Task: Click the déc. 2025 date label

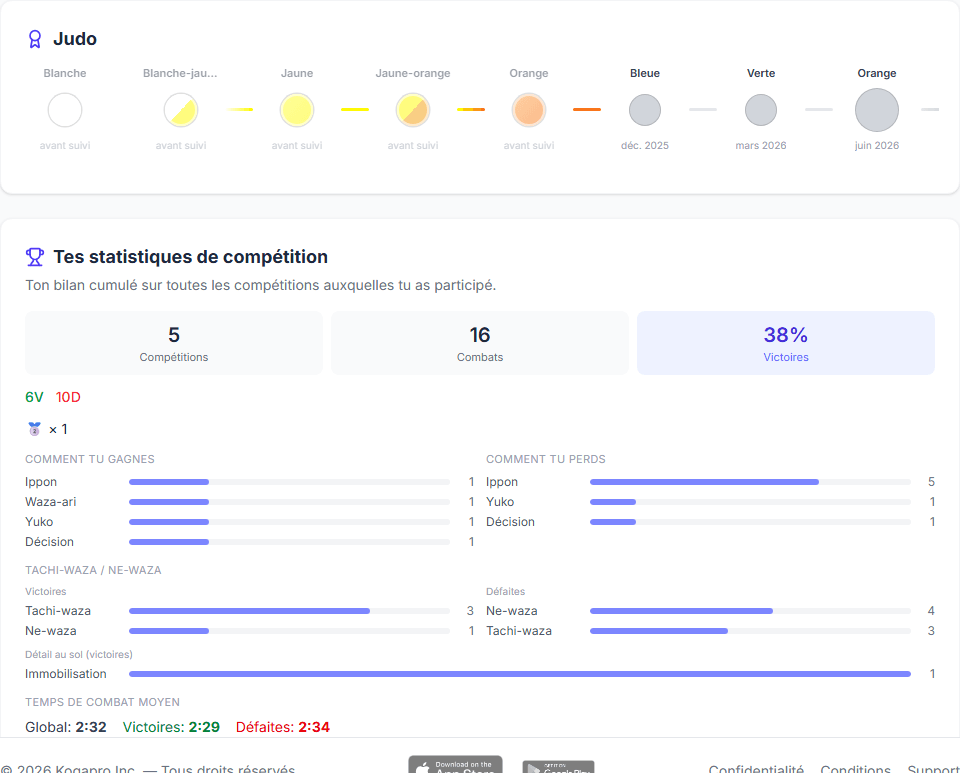Action: pyautogui.click(x=645, y=146)
